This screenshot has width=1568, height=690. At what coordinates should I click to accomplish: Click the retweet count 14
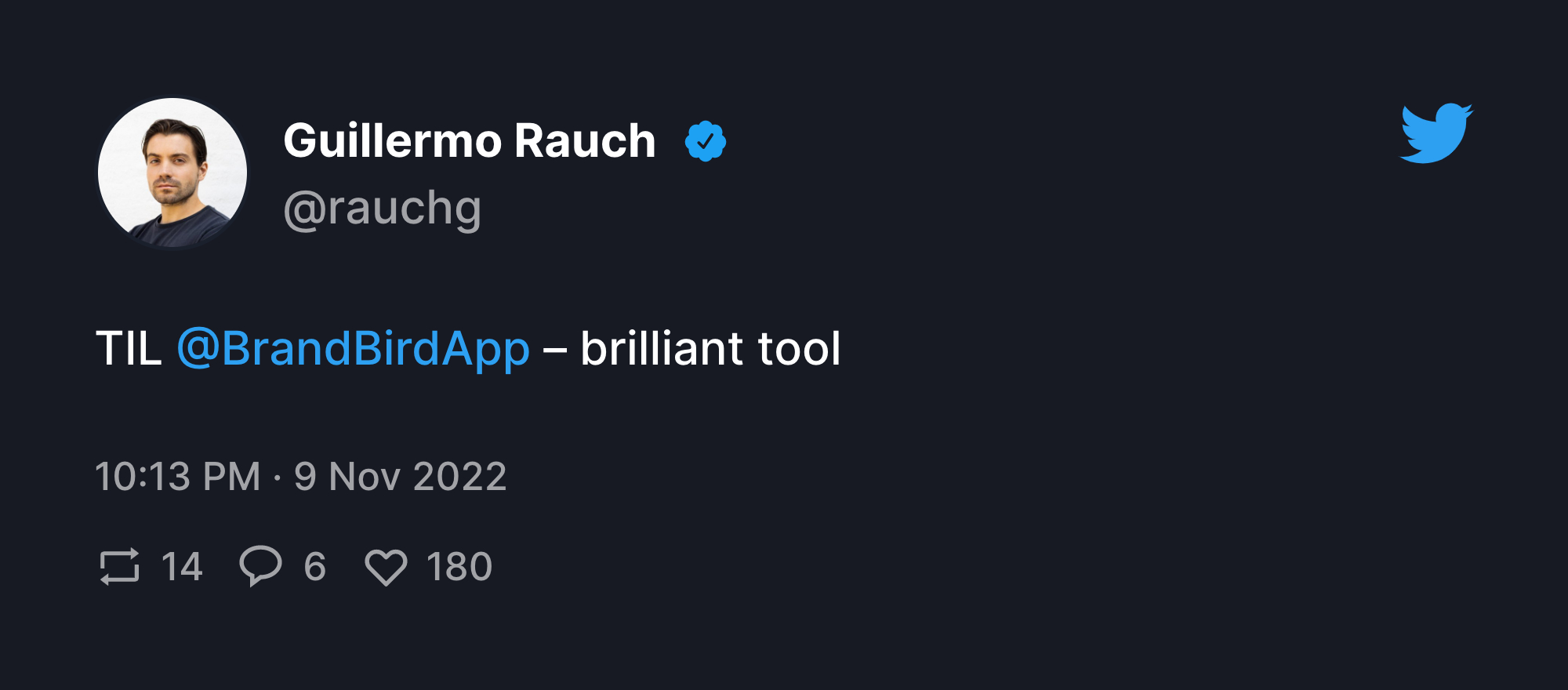[182, 567]
